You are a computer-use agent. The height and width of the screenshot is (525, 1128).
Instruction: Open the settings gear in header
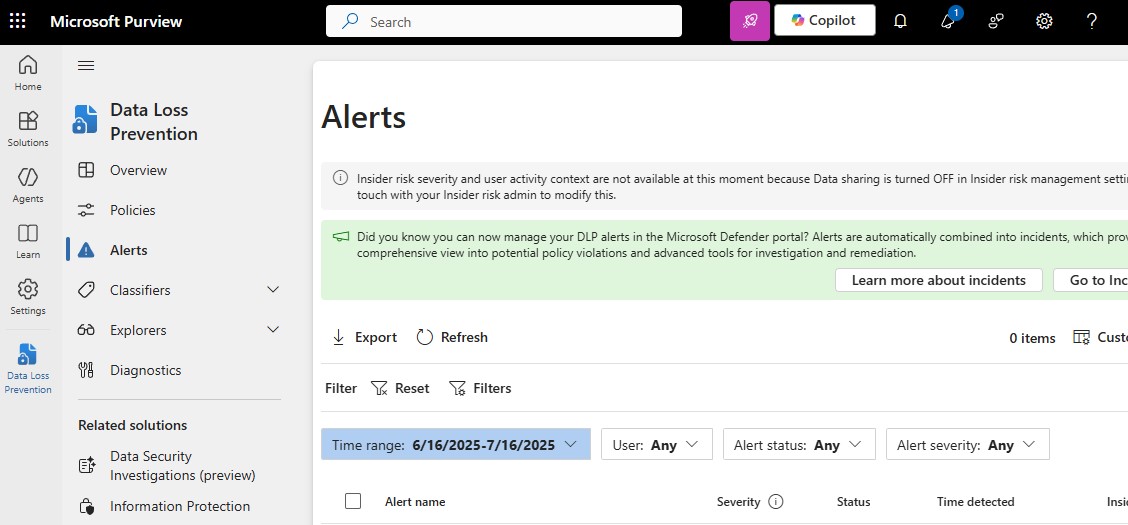tap(1044, 22)
